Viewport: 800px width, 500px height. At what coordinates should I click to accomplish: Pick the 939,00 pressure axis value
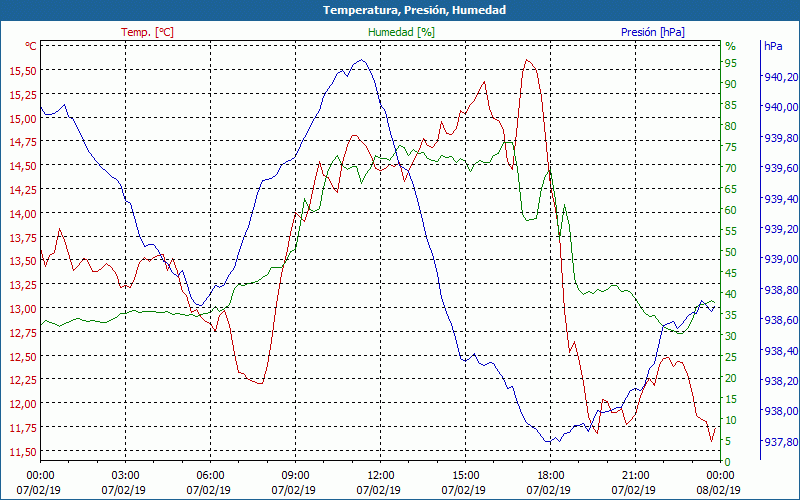coord(779,259)
